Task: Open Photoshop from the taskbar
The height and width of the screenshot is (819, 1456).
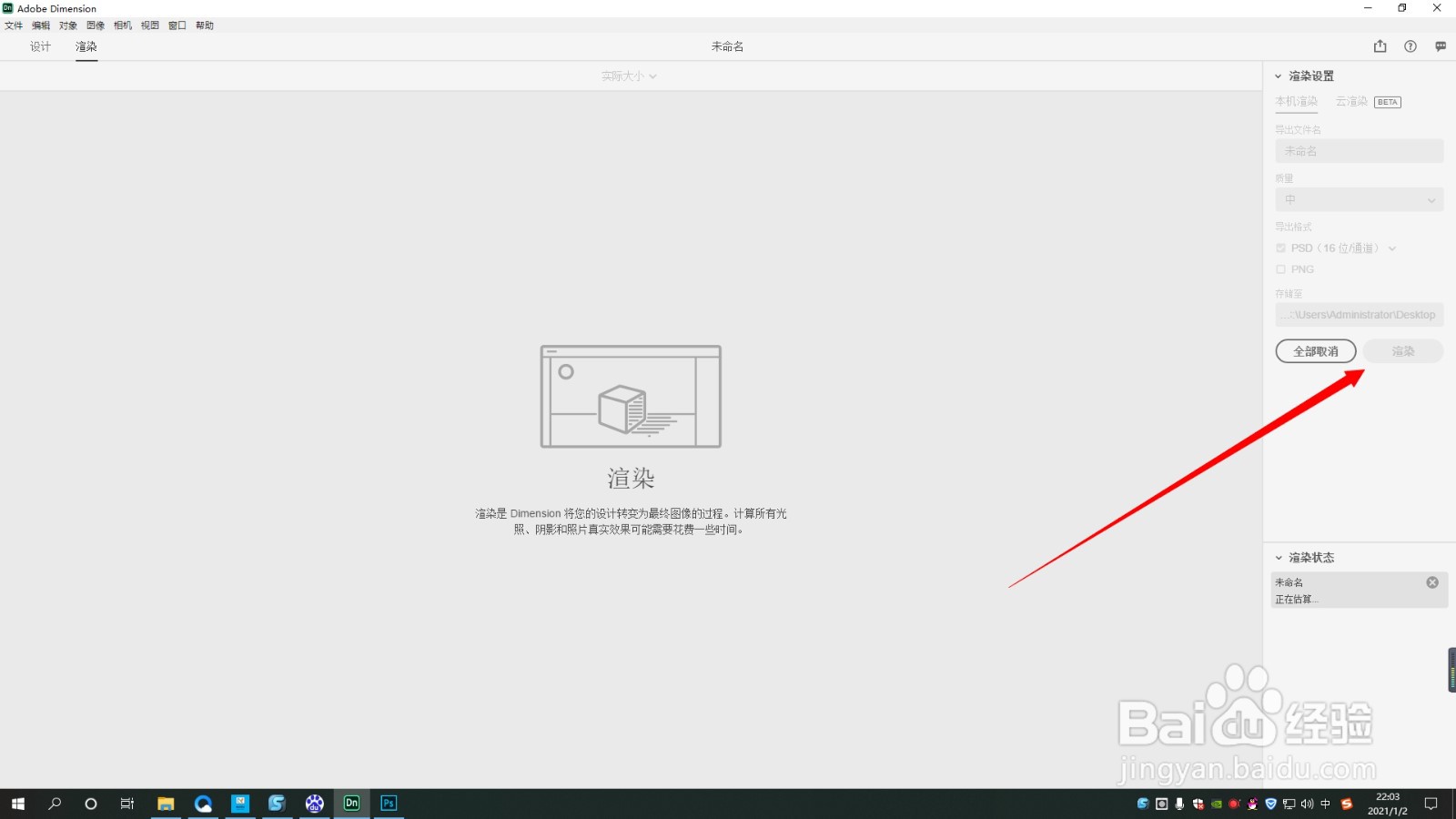Action: click(x=389, y=804)
